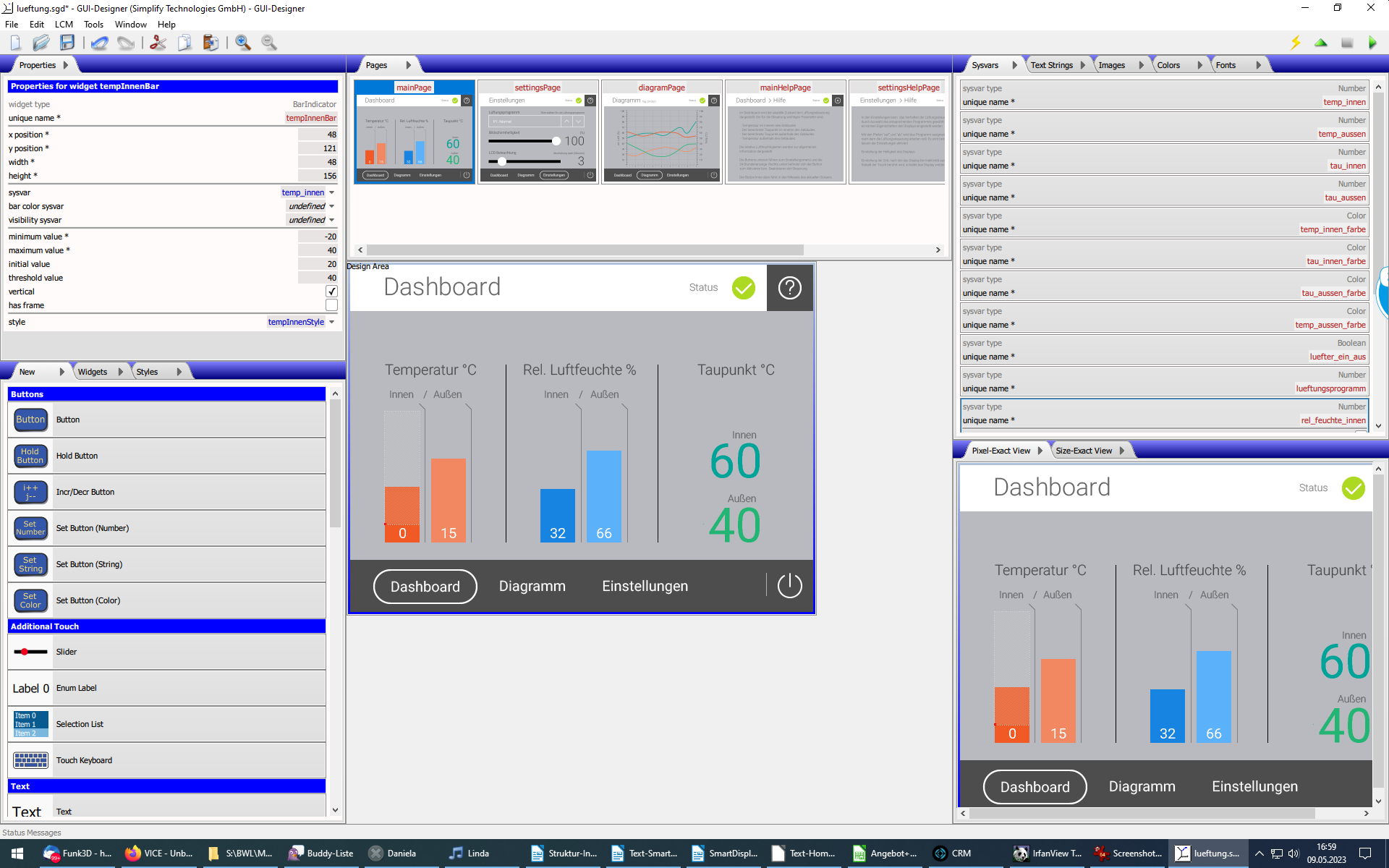The width and height of the screenshot is (1389, 868).
Task: Open the LCM menu
Action: 64,24
